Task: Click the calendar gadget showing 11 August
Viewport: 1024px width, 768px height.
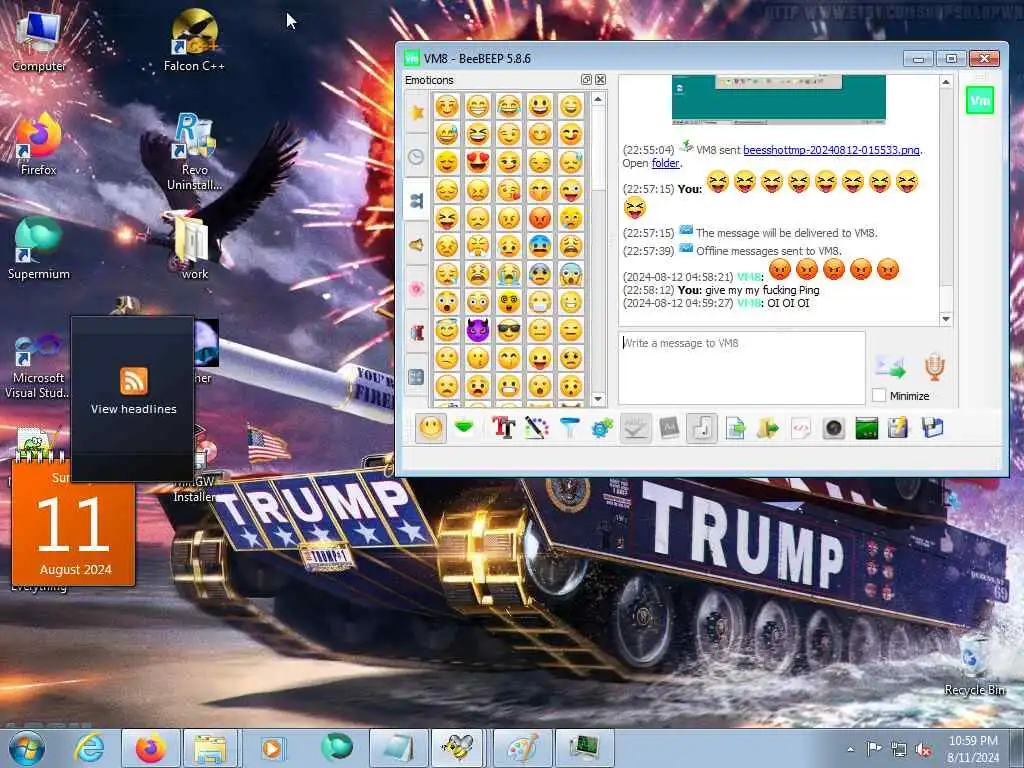Action: coord(73,523)
